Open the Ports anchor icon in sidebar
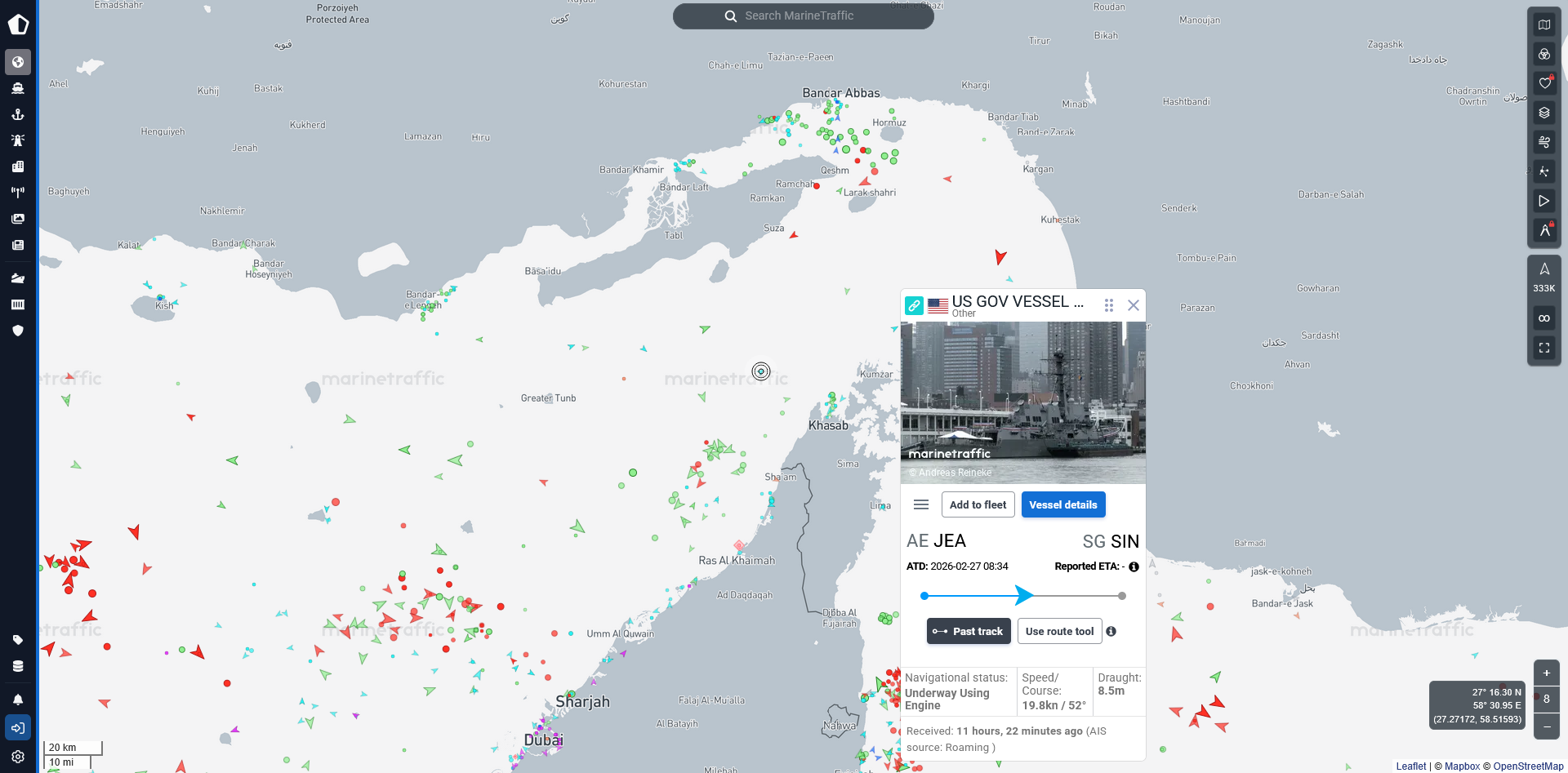Image resolution: width=1568 pixels, height=773 pixels. tap(18, 114)
